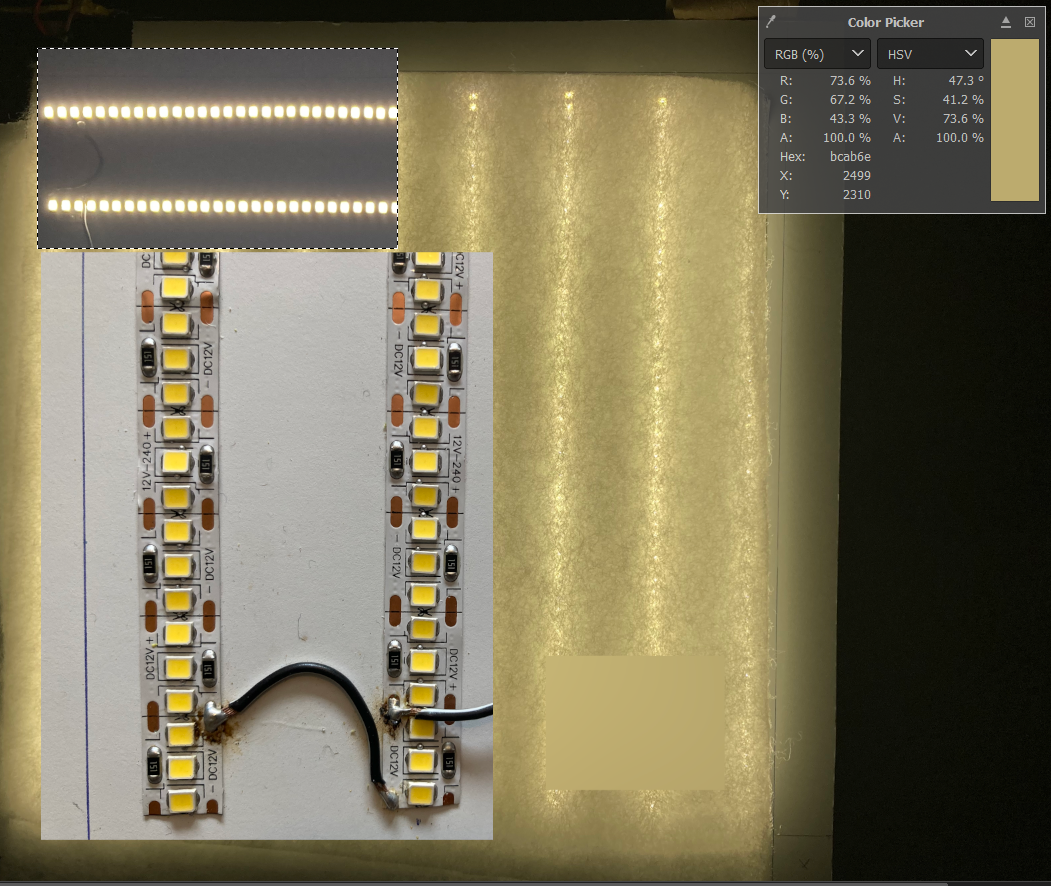Click the H value 47.3 °
Viewport: 1051px width, 886px height.
tap(966, 80)
